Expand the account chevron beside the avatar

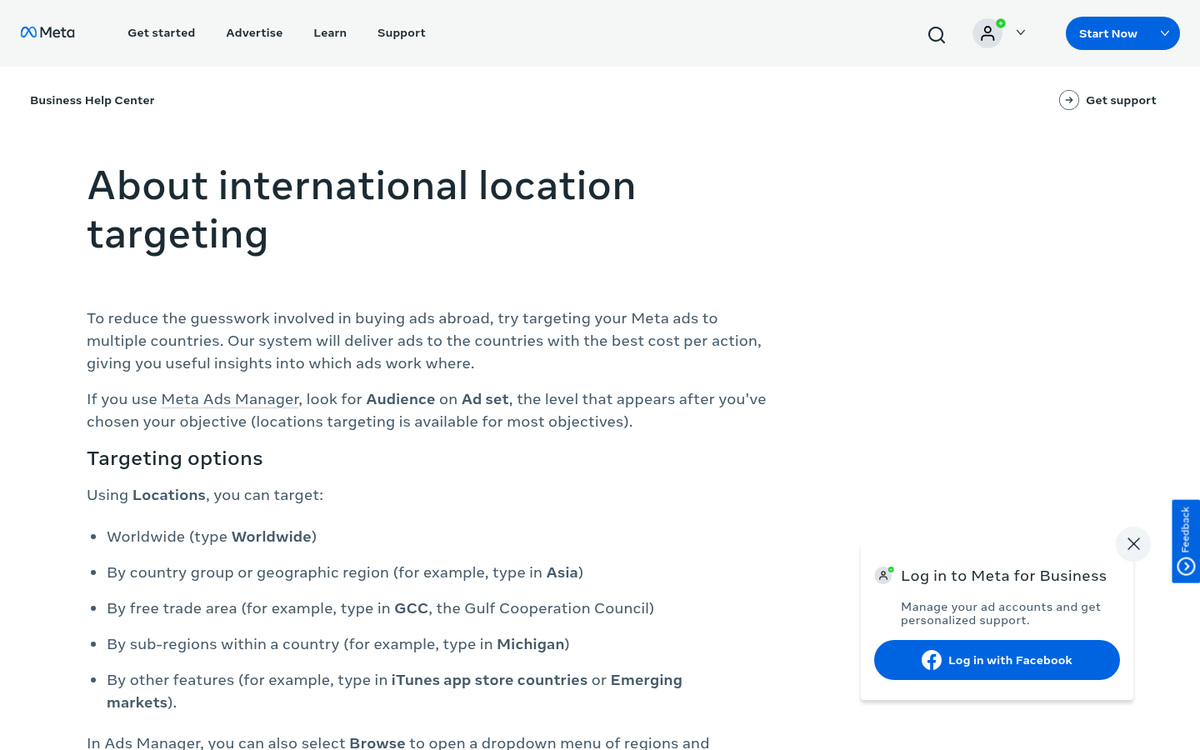point(1021,33)
